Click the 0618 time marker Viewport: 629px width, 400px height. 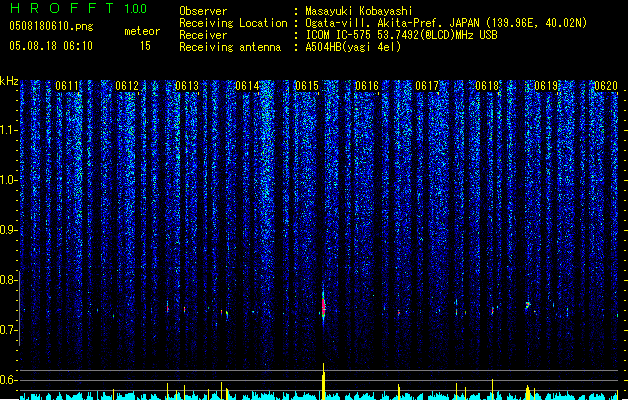tap(487, 86)
